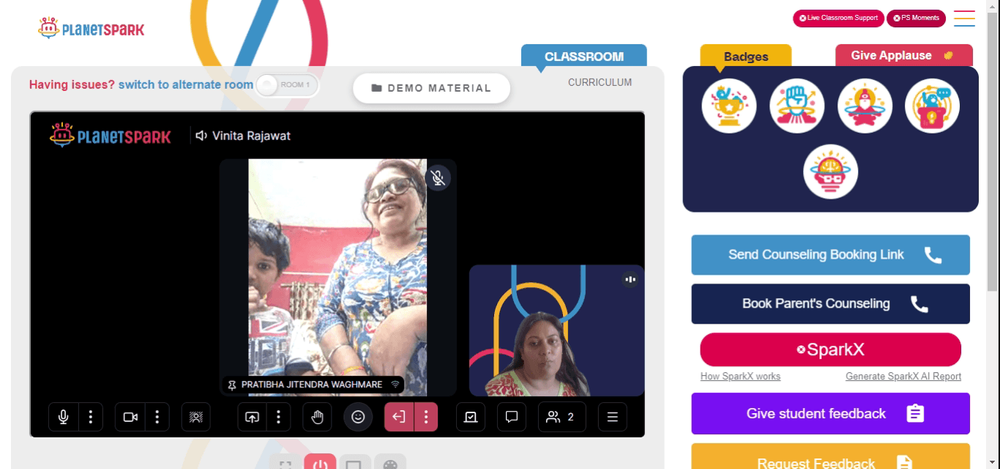Award the raised fist badge
Screen dimensions: 1000x469
click(797, 106)
